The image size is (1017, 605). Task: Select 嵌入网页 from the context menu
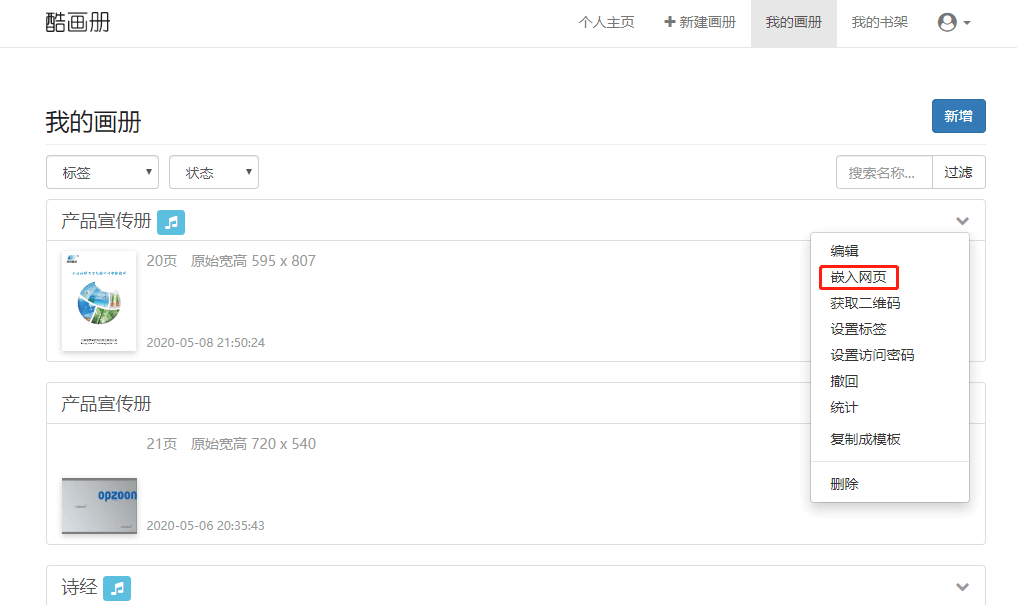click(858, 277)
